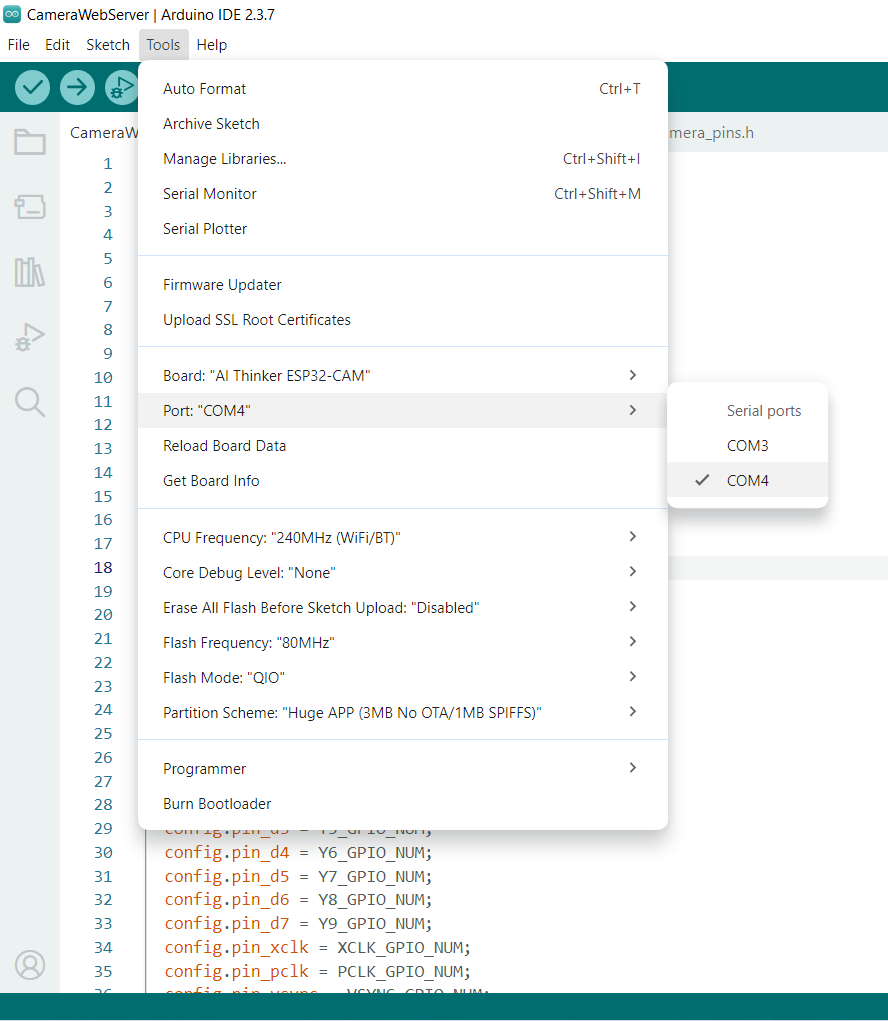The width and height of the screenshot is (888, 1021).
Task: Expand the Port COM4 submenu
Action: click(403, 411)
